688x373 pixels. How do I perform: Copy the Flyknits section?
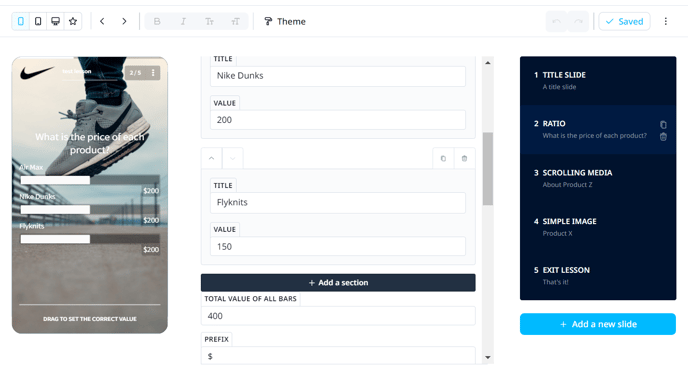coord(443,158)
